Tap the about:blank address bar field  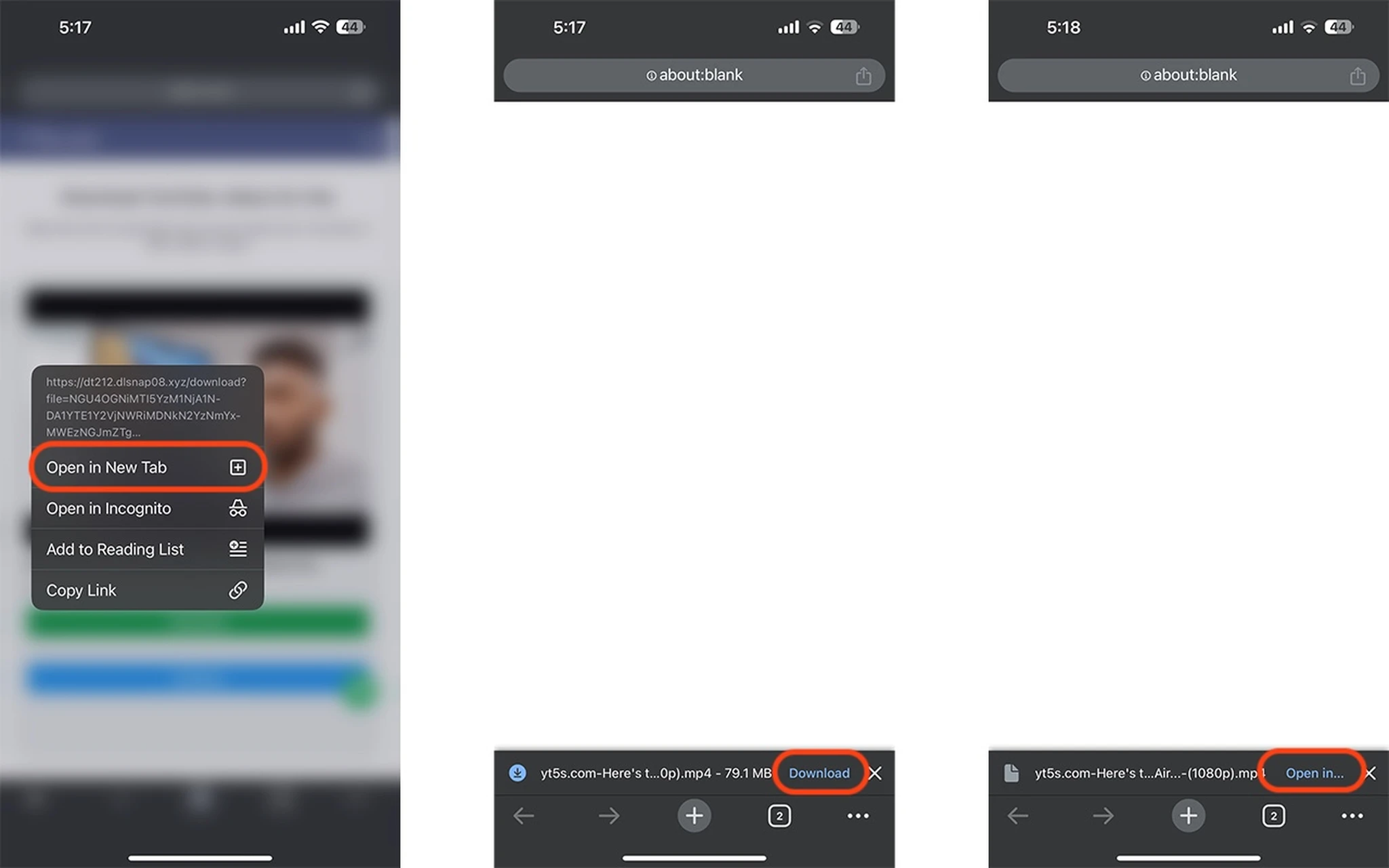point(694,75)
